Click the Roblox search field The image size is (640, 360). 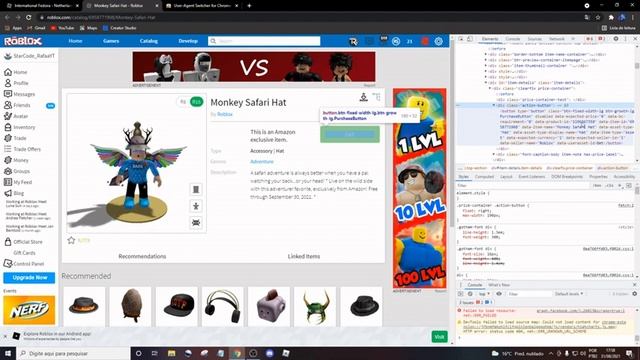point(264,41)
